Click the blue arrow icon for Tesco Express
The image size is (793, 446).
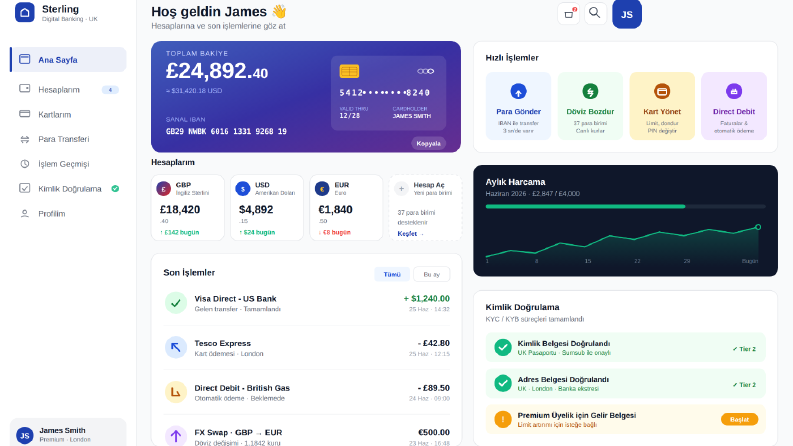[175, 347]
